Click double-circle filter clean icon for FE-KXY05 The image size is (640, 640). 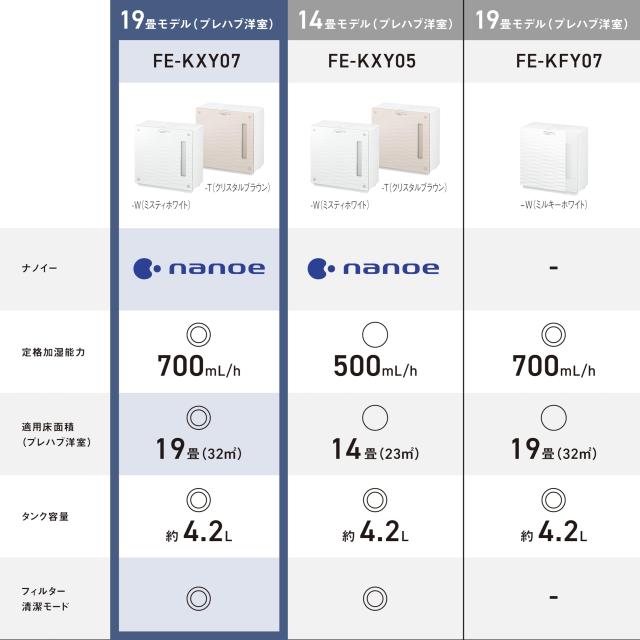375,598
